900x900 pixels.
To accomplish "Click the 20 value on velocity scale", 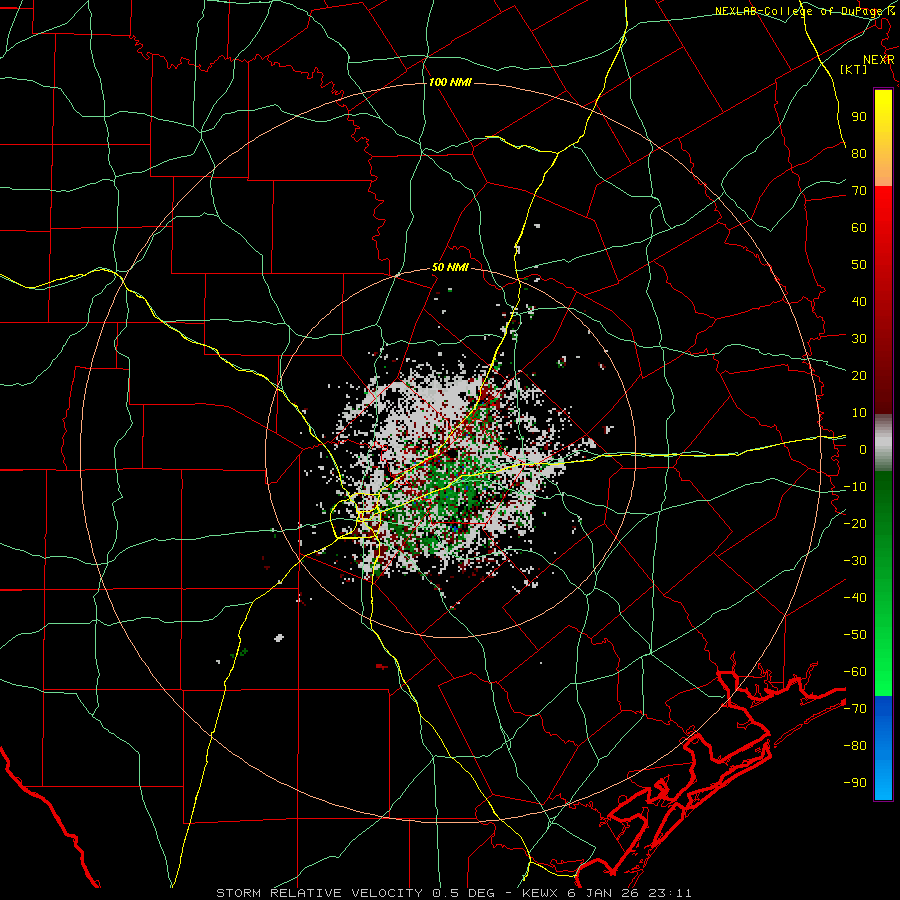I will (859, 375).
